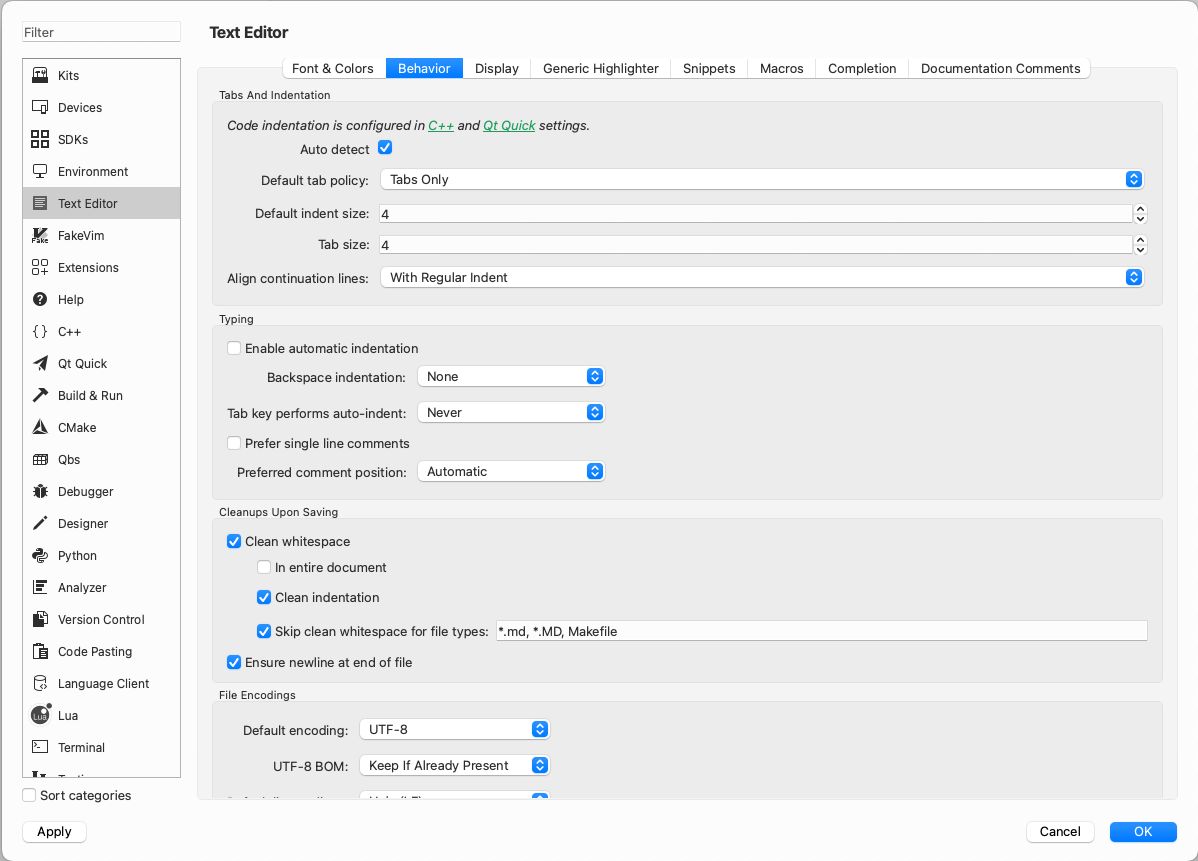Viewport: 1198px width, 861px height.
Task: Open the Version Control icon
Action: 40,620
